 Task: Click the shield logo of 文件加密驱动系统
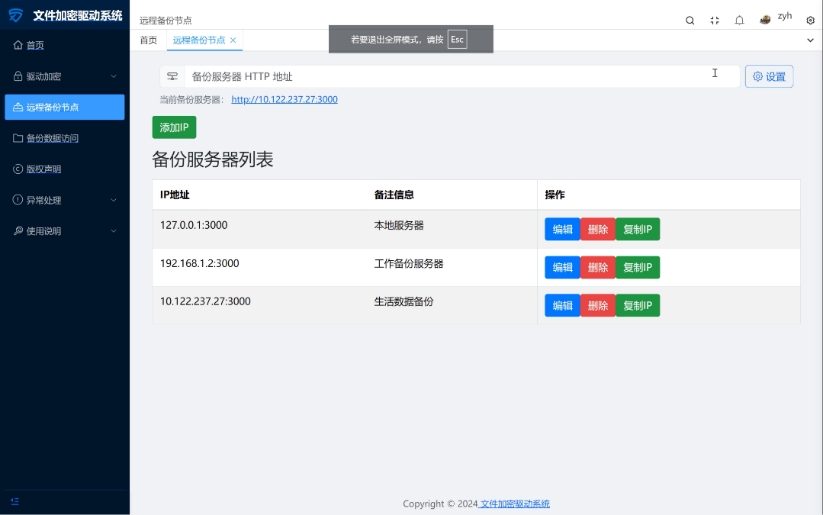[15, 15]
